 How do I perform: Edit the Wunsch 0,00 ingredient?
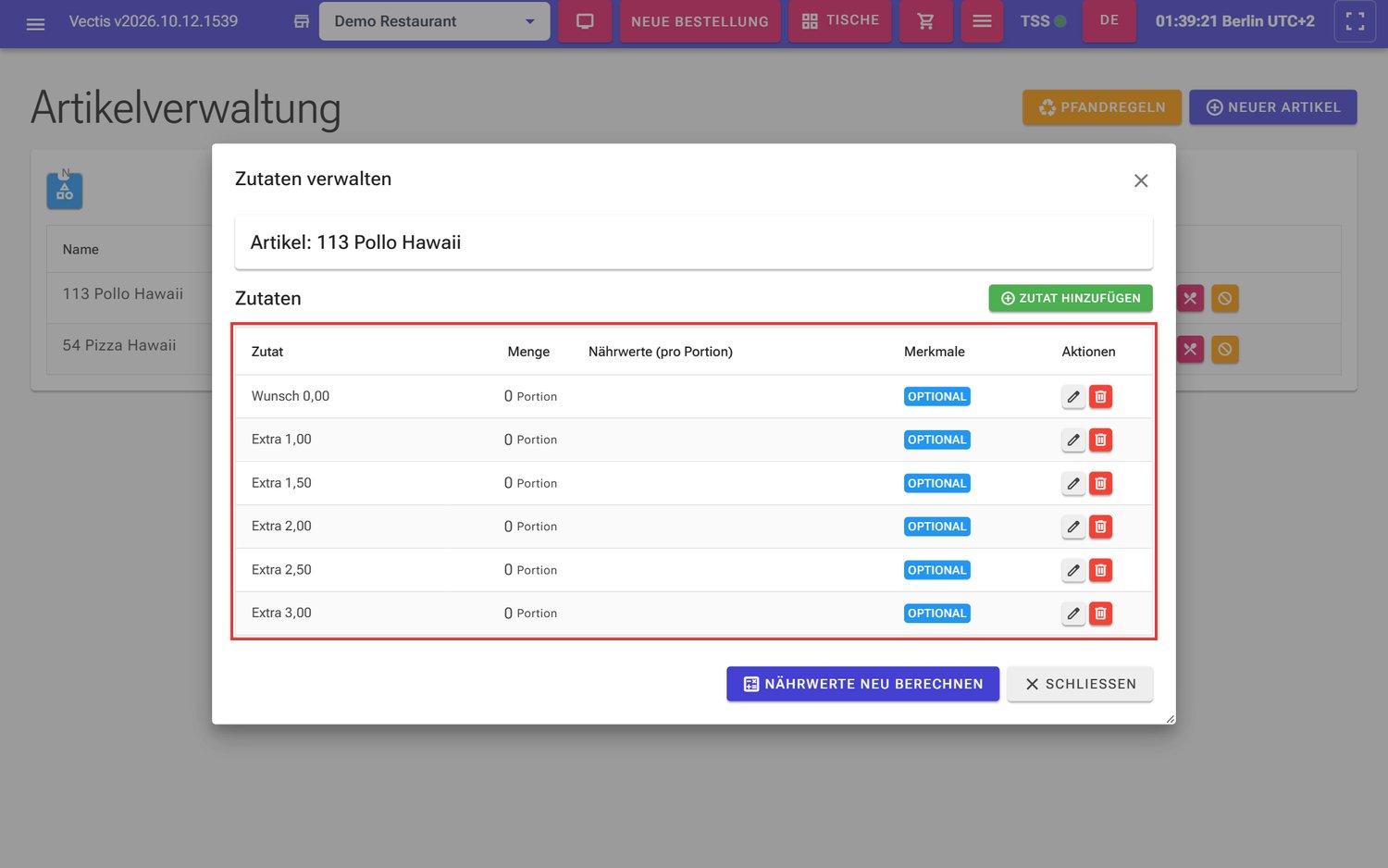pos(1073,397)
